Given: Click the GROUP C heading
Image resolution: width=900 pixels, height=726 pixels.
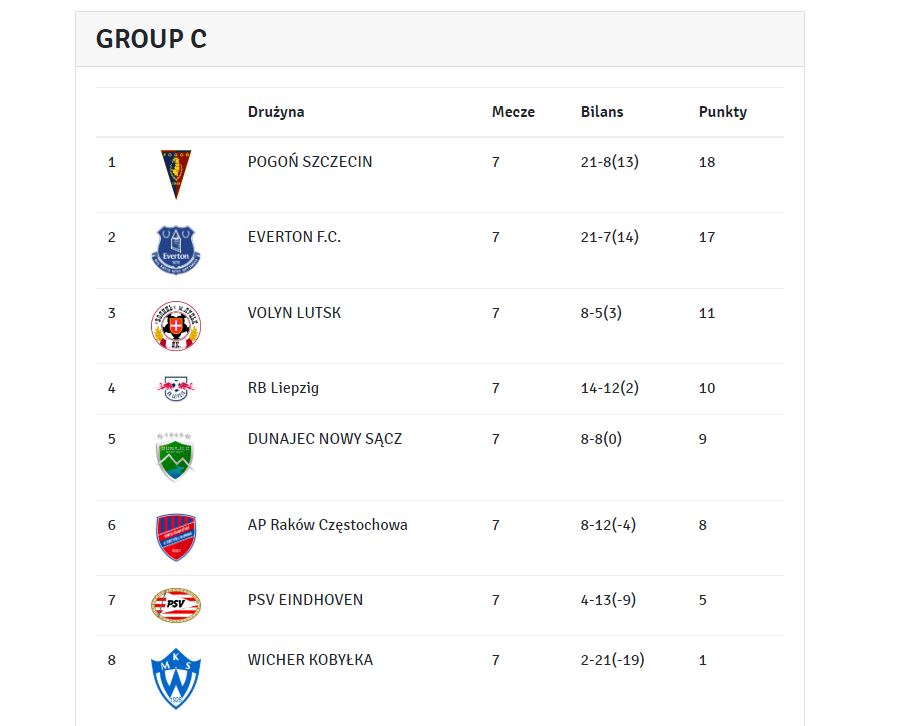Looking at the screenshot, I should coord(151,39).
